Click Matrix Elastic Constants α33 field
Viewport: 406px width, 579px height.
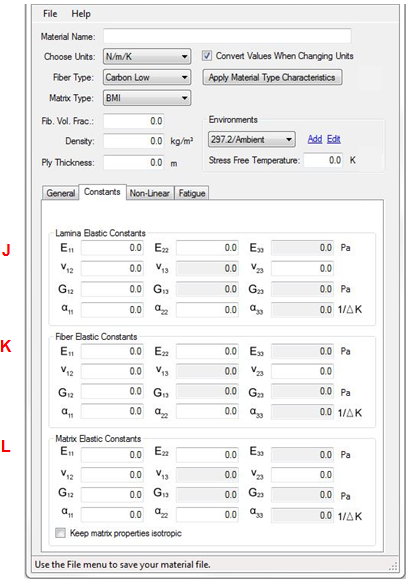(x=302, y=515)
